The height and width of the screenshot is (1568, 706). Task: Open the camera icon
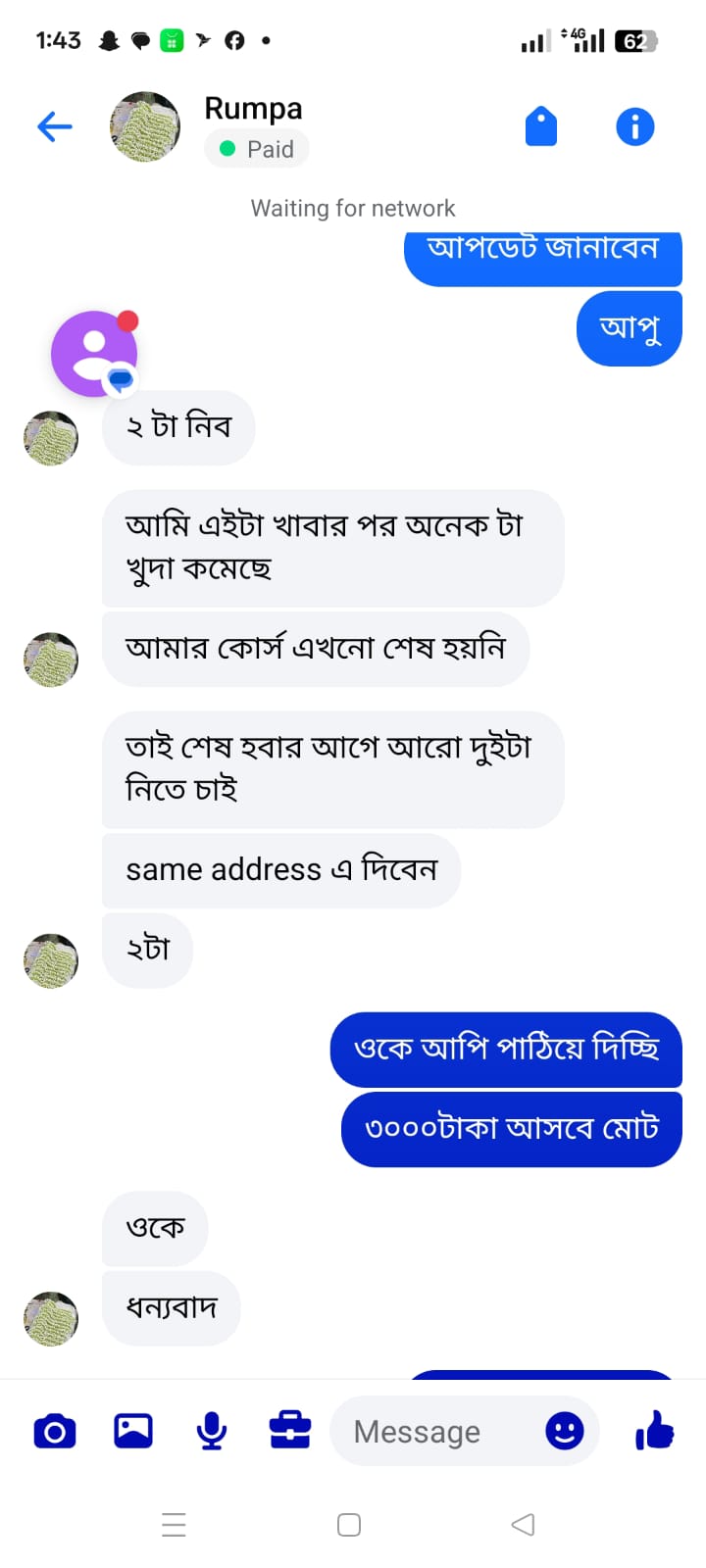pyautogui.click(x=55, y=1432)
